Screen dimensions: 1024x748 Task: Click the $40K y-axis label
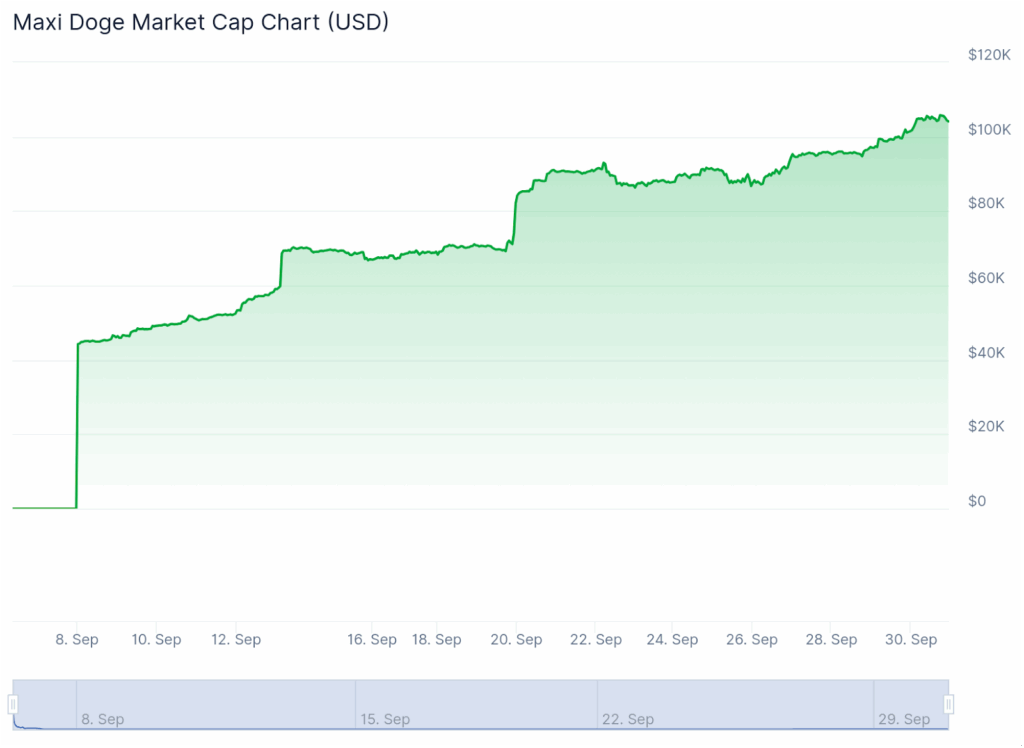coord(985,352)
